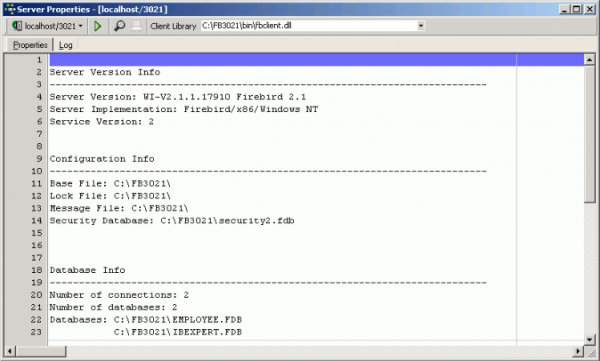This screenshot has width=600, height=361.
Task: Click horizontal scrollbar left arrow
Action: 10,351
